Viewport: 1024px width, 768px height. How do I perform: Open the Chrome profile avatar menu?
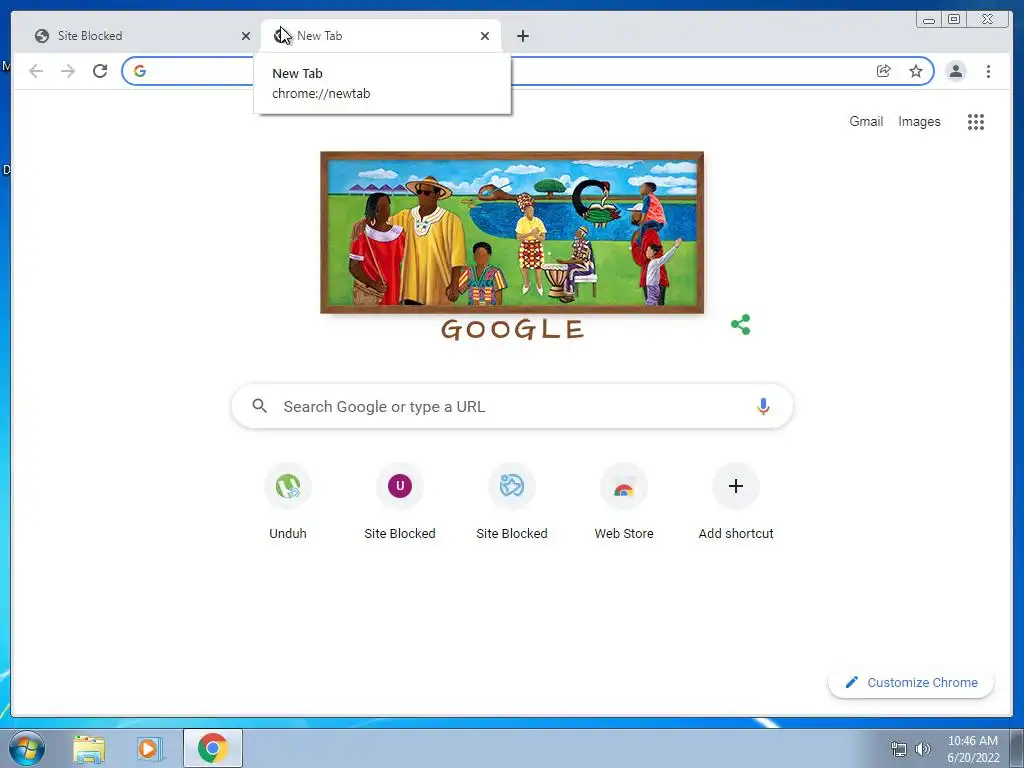coord(955,71)
